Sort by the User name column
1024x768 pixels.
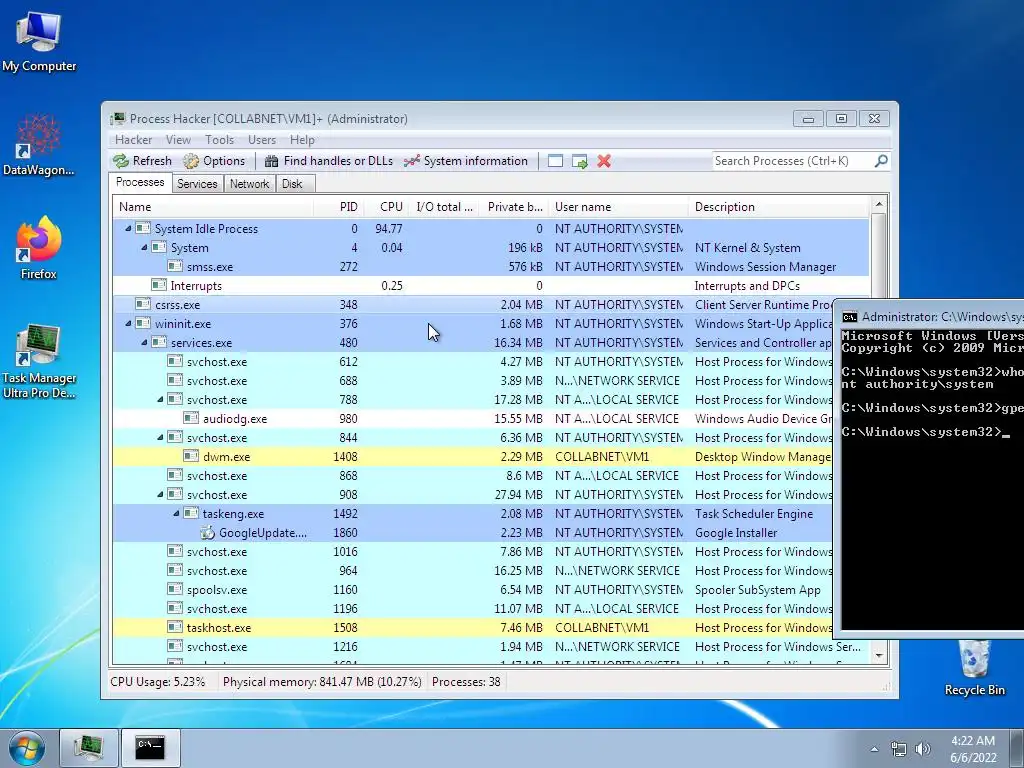[x=618, y=207]
